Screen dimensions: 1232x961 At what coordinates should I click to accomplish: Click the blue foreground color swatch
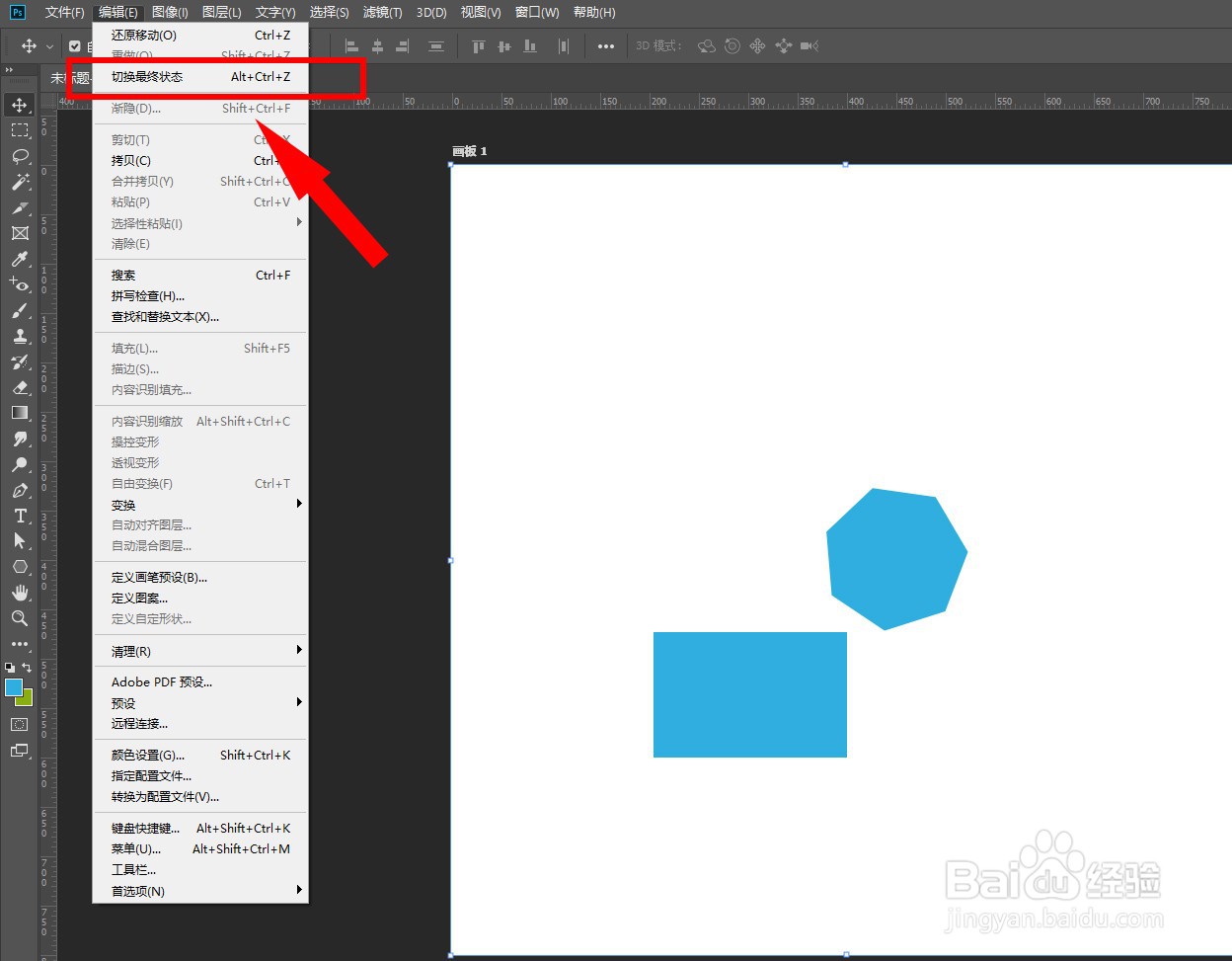point(13,686)
